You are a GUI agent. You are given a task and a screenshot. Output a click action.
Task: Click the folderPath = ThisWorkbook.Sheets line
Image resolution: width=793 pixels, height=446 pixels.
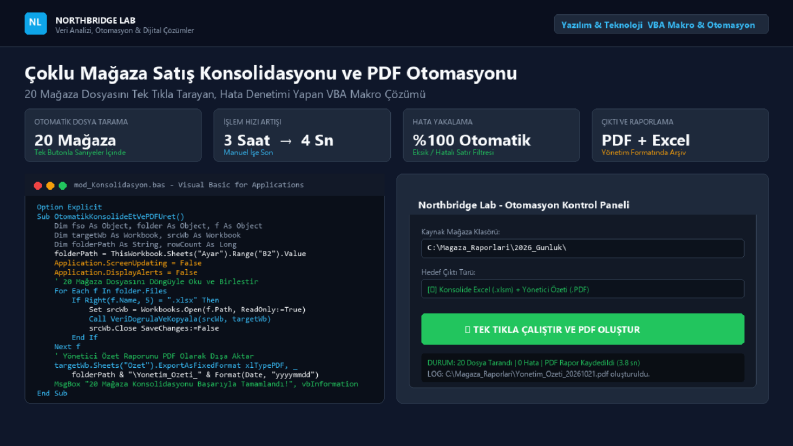(x=180, y=253)
